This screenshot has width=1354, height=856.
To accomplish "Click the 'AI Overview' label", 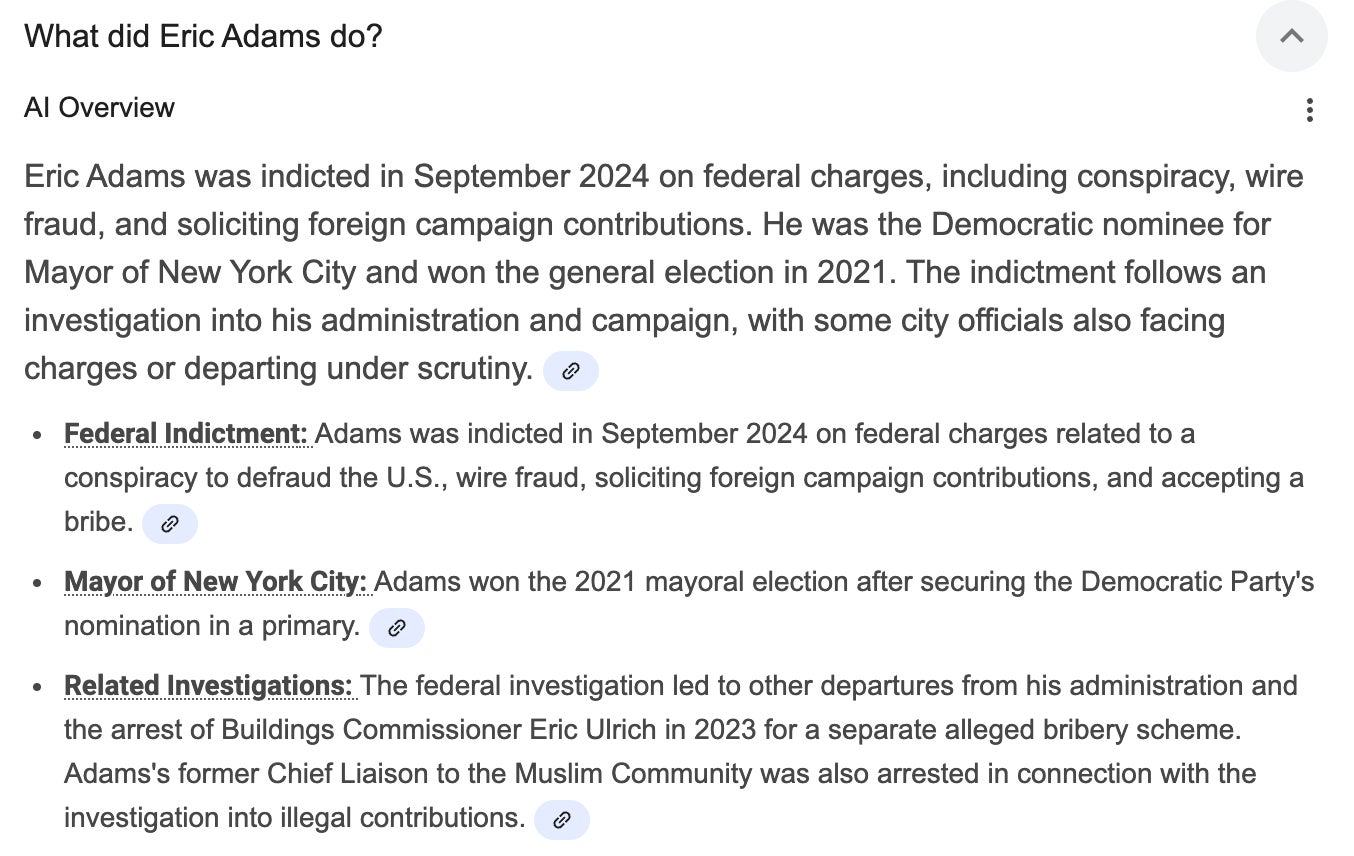I will pyautogui.click(x=99, y=108).
